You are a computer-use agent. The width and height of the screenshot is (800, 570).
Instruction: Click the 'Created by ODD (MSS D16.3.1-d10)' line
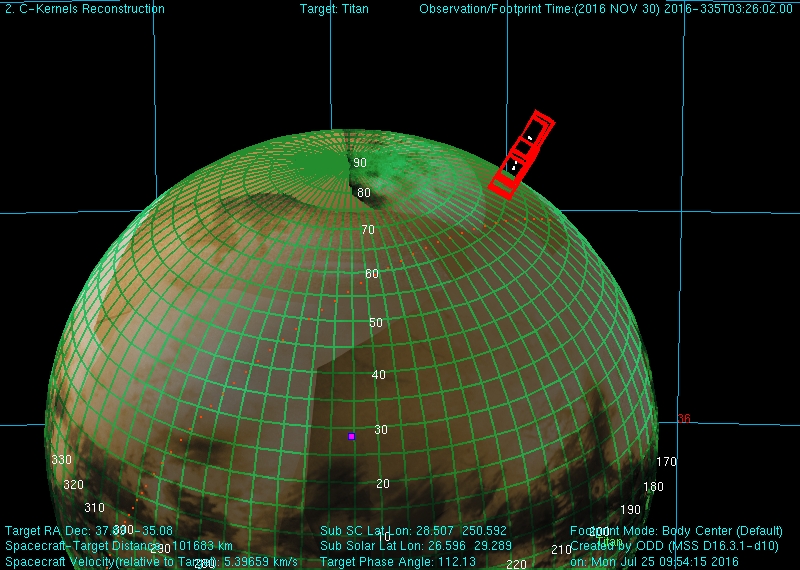pos(674,546)
